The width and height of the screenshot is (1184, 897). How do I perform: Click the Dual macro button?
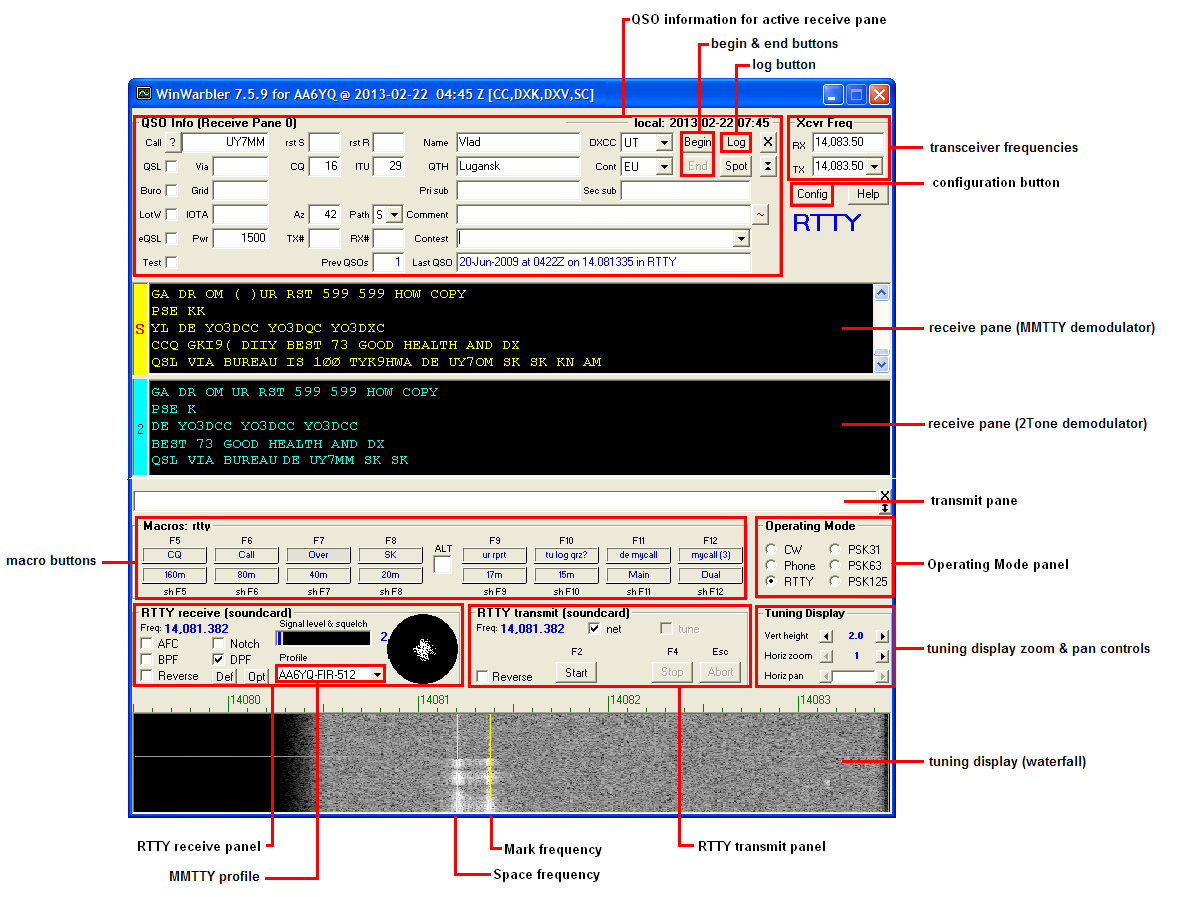[x=711, y=575]
